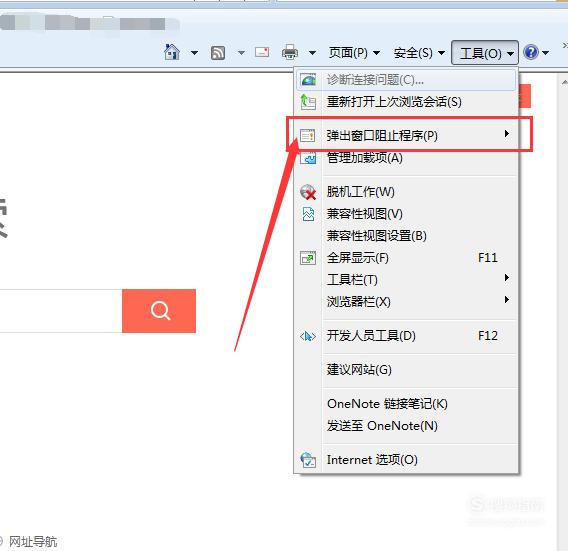Open the 页面(P) menu

click(x=354, y=53)
